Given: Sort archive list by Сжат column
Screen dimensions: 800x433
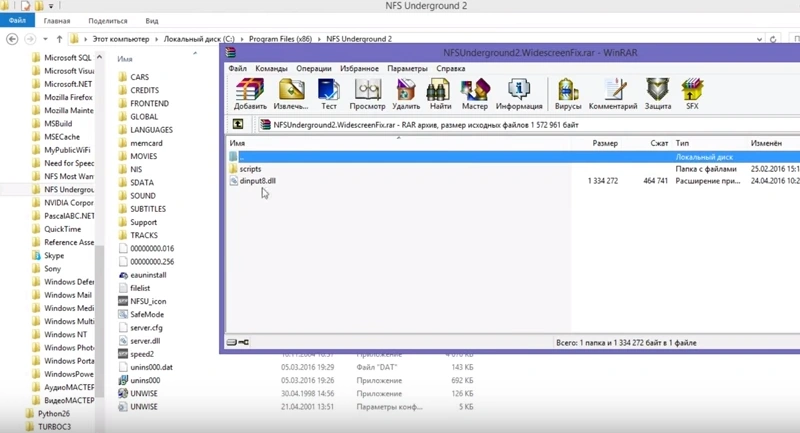Looking at the screenshot, I should tap(659, 143).
